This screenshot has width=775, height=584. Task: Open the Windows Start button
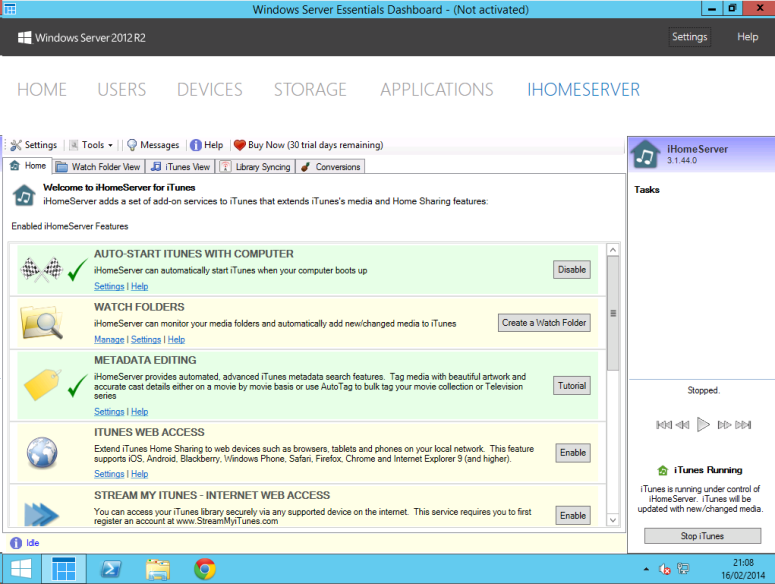pyautogui.click(x=21, y=569)
